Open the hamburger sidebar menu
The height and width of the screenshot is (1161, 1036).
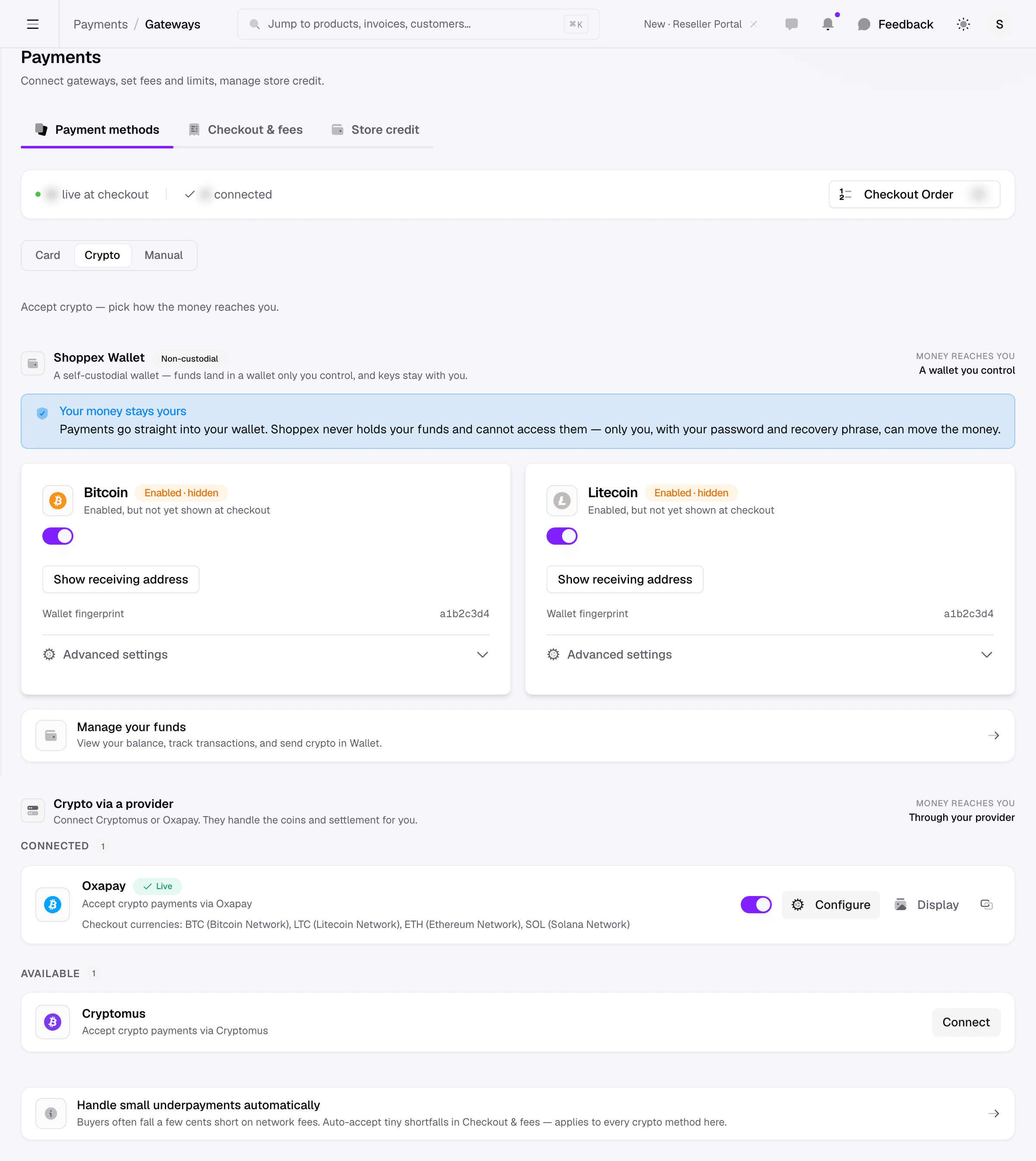pyautogui.click(x=32, y=24)
